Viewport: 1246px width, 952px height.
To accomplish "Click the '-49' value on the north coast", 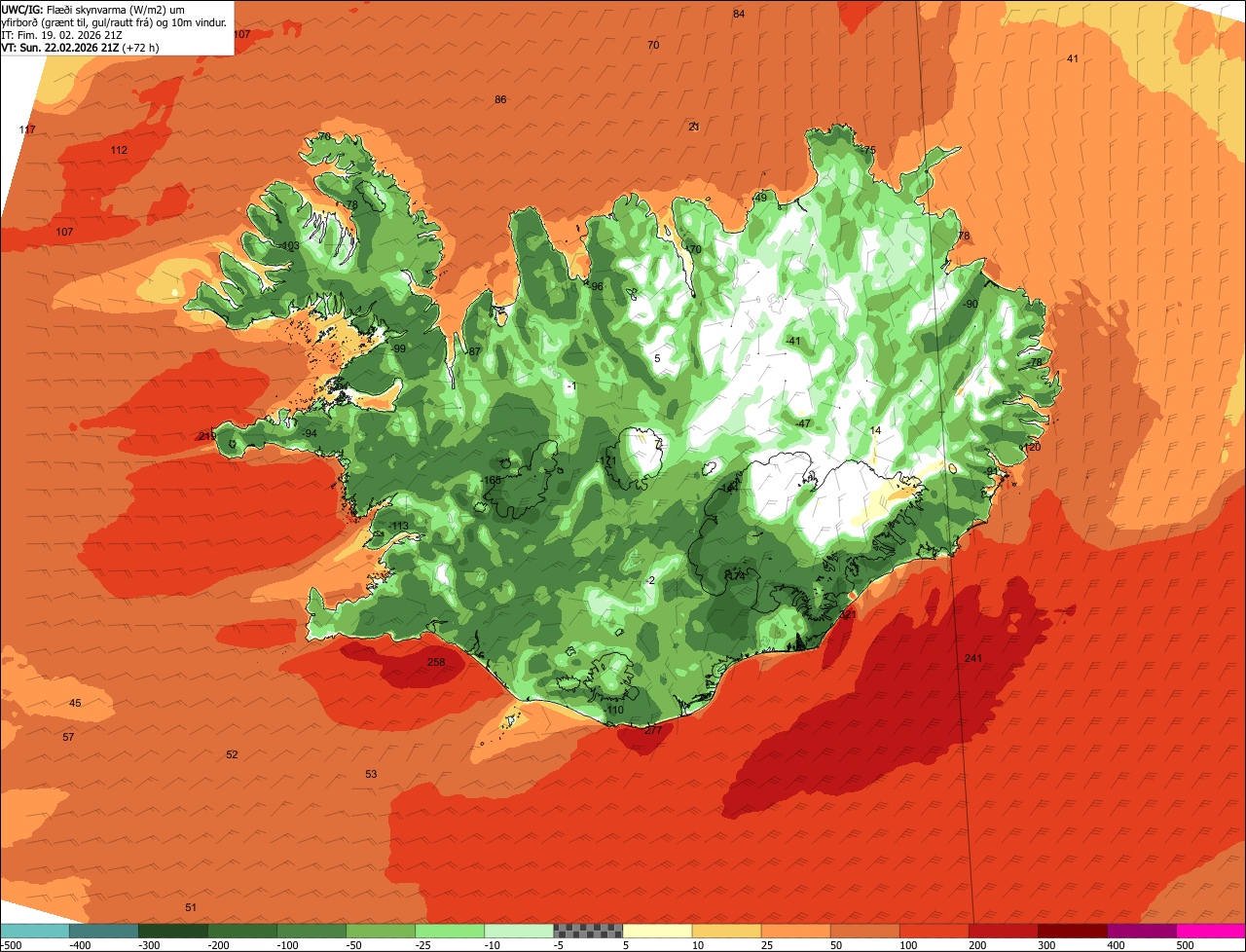I will click(x=759, y=198).
